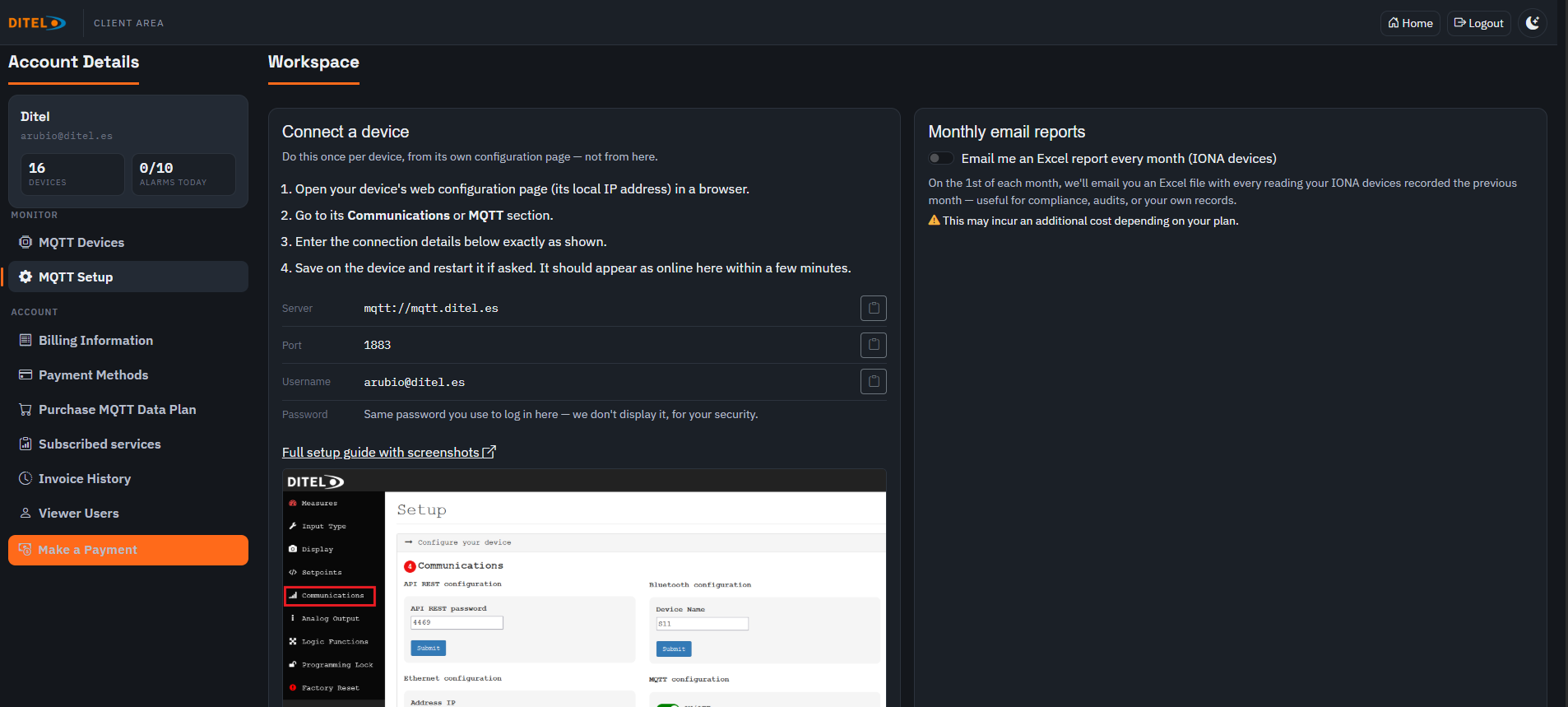Viewport: 1568px width, 707px height.
Task: Open Billing Information page
Action: pos(128,340)
